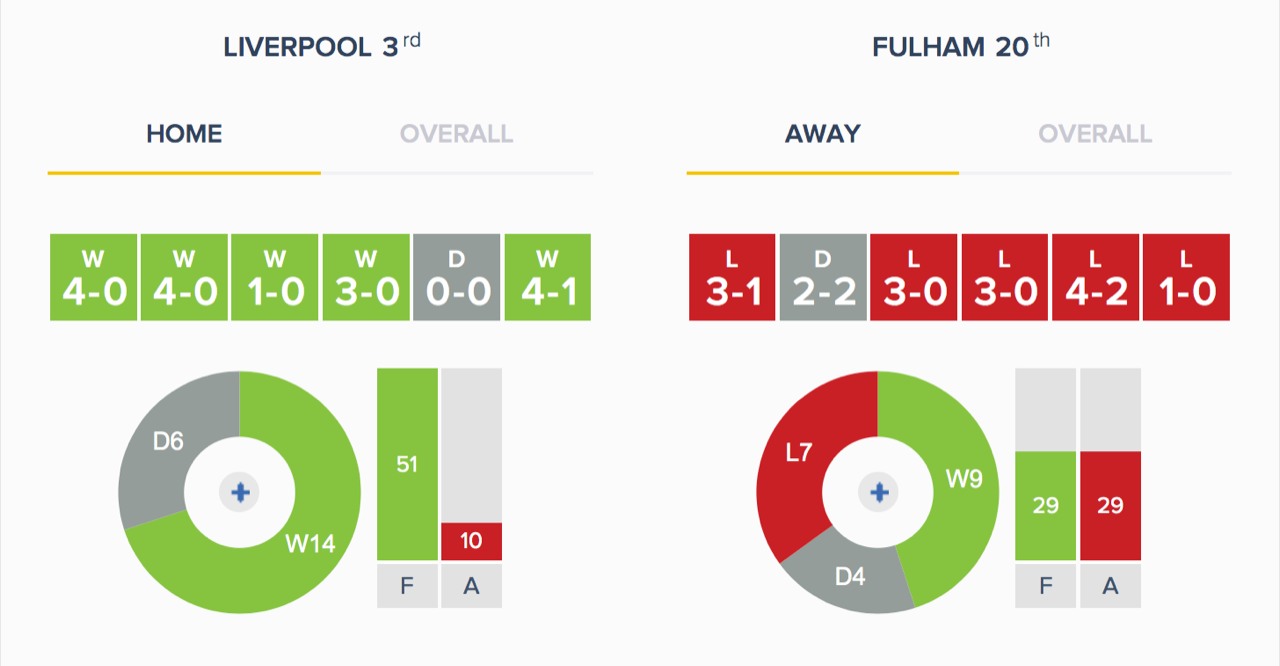
Task: Click Liverpool W14 green donut segment
Action: coord(310,545)
